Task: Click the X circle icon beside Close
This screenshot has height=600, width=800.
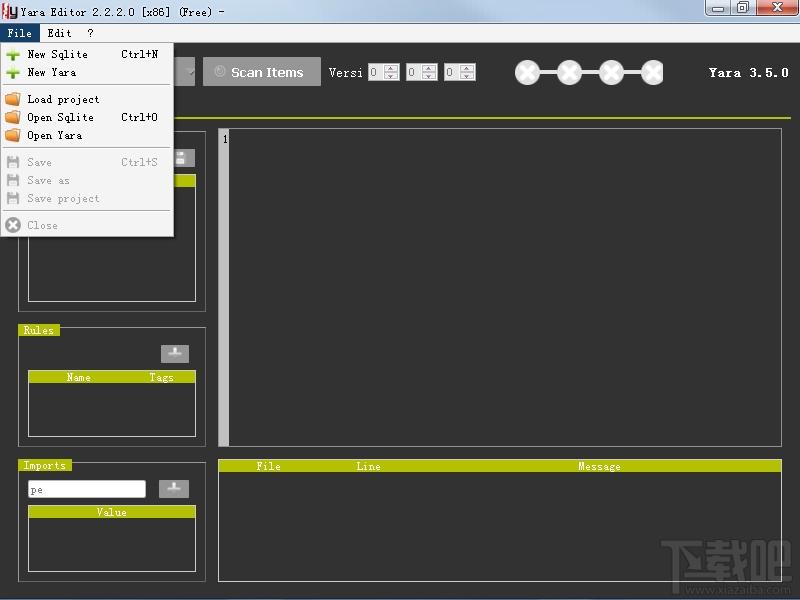Action: 13,225
